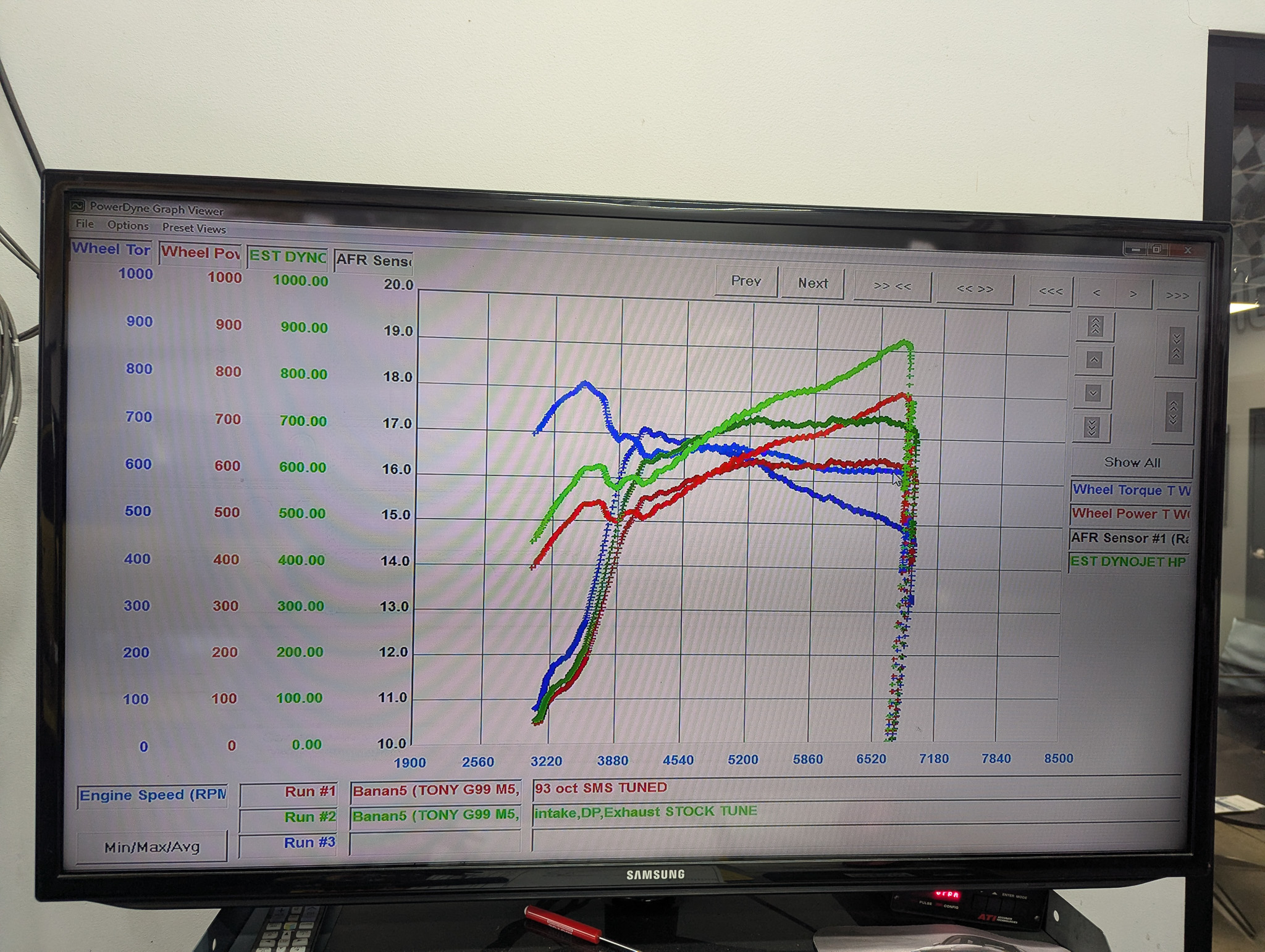Toggle the Wheel Torque trace
The width and height of the screenshot is (1265, 952).
[1130, 490]
